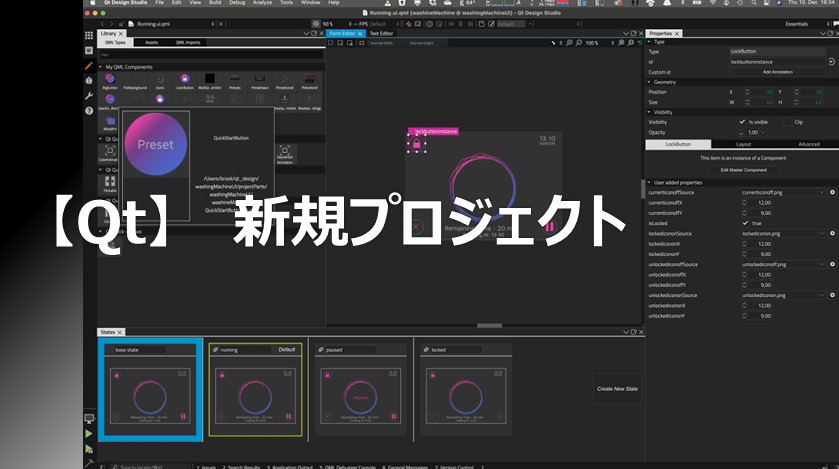Viewport: 839px width, 469px height.
Task: Select the paused state thumbnail
Action: coord(360,396)
